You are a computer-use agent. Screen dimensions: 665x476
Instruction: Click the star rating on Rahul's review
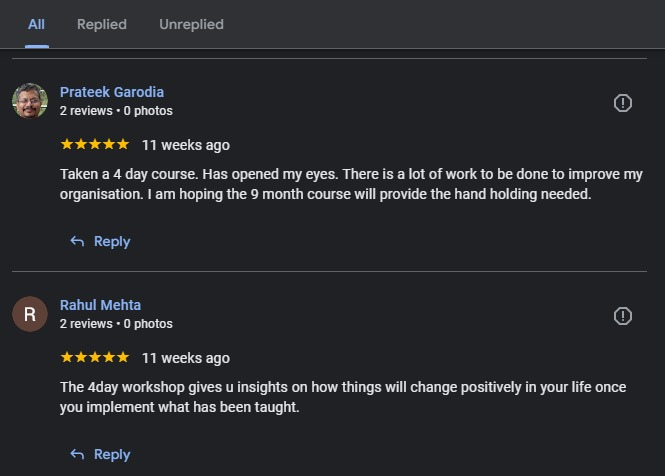coord(95,358)
